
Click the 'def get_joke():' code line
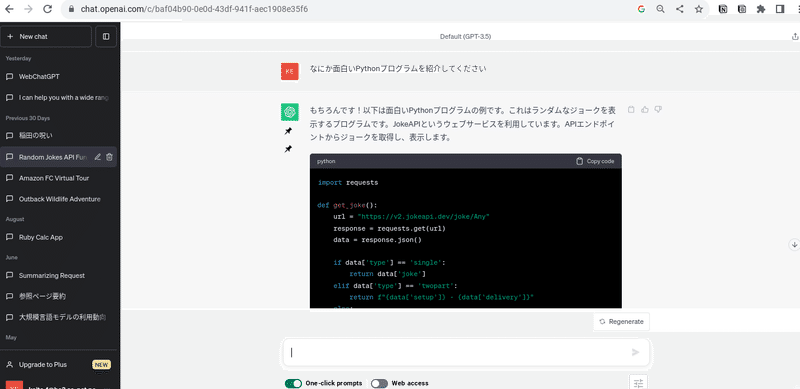coord(347,205)
